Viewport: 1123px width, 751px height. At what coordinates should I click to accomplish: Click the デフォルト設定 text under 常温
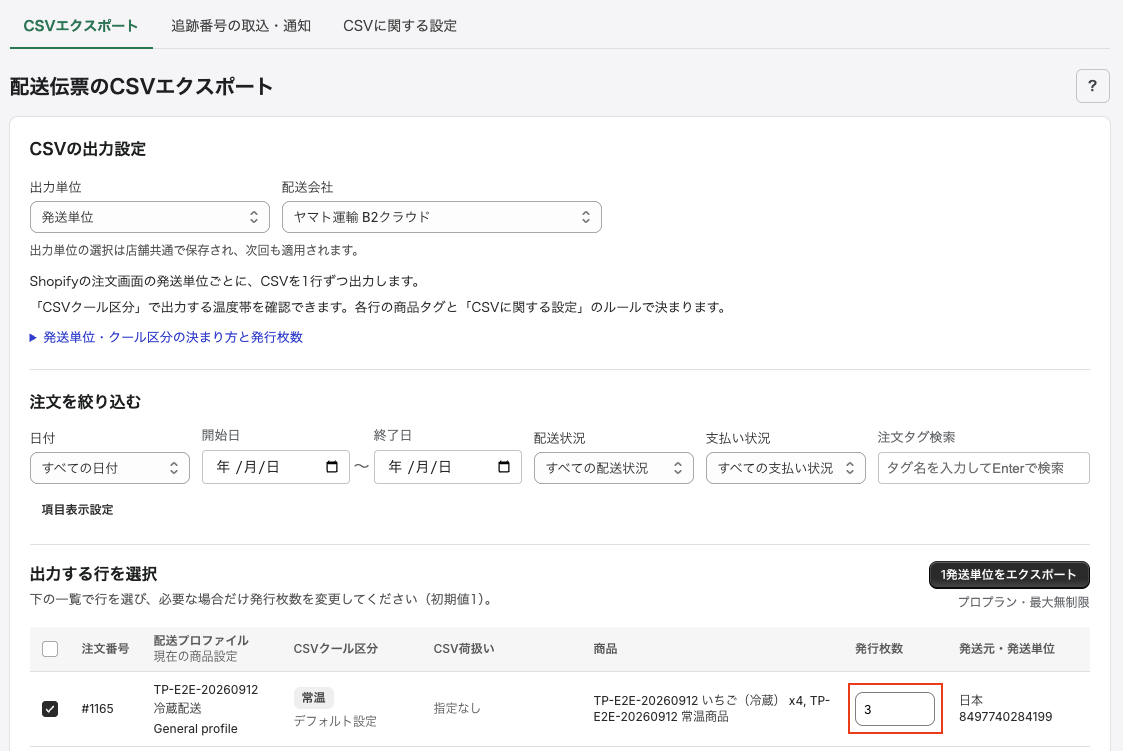click(335, 721)
